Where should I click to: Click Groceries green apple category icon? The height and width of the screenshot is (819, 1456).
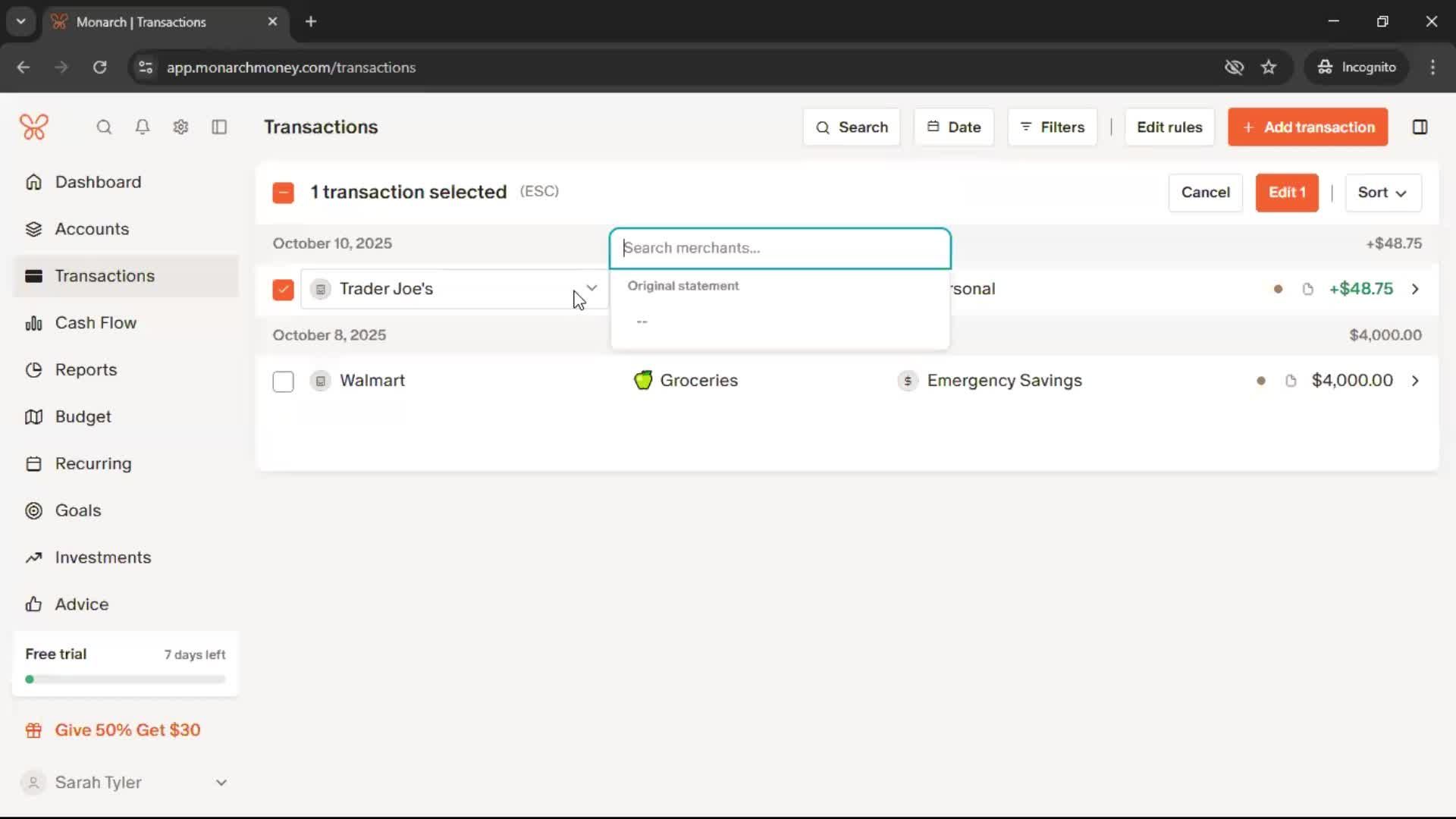tap(643, 381)
